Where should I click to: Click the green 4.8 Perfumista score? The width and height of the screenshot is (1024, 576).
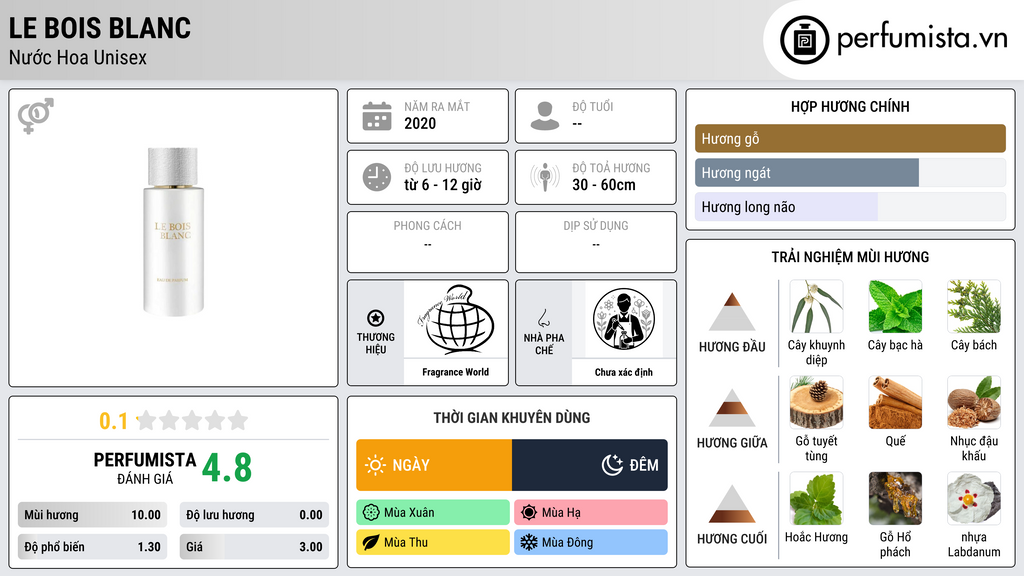(227, 468)
